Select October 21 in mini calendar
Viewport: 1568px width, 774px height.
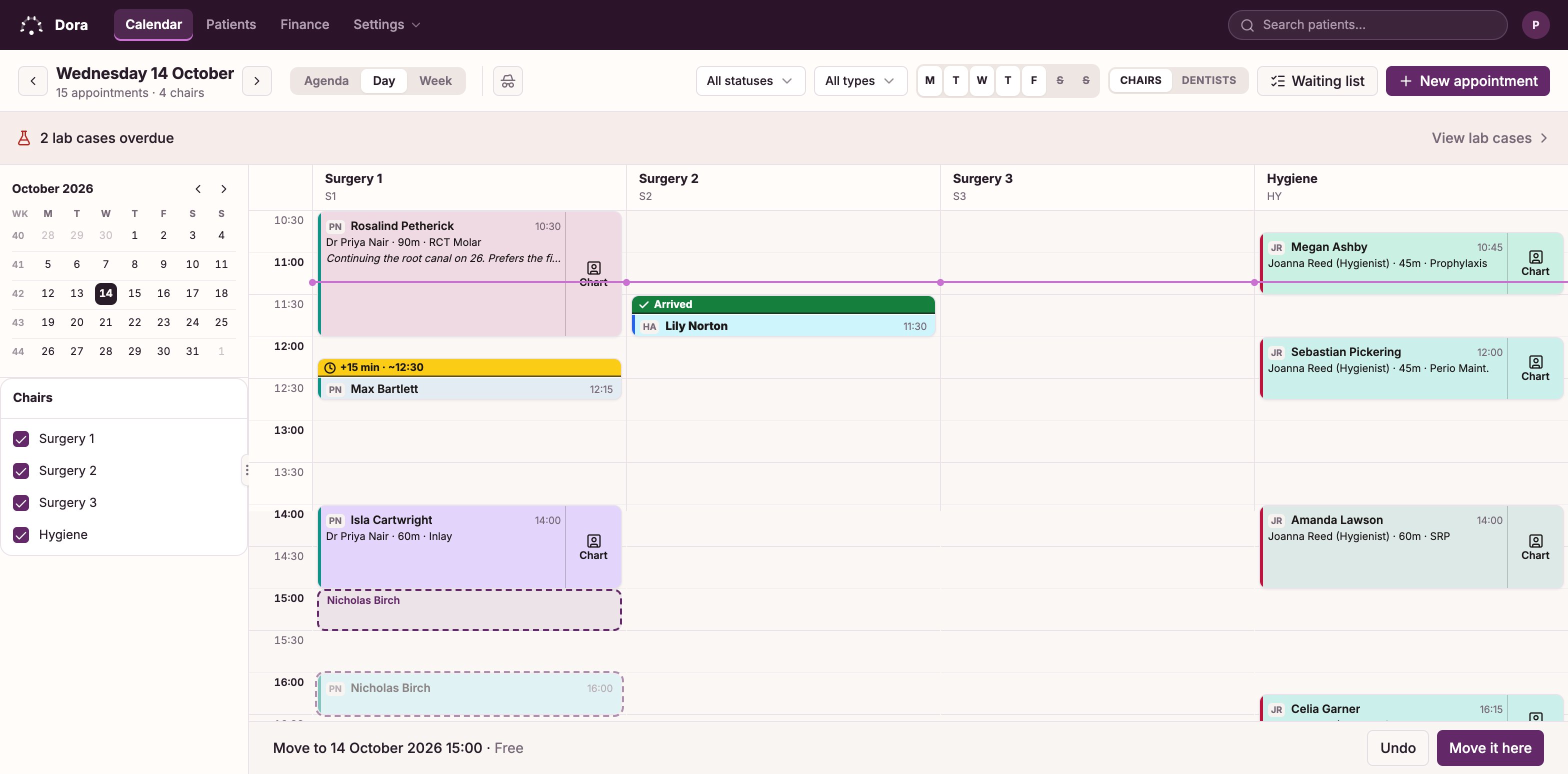tap(106, 322)
